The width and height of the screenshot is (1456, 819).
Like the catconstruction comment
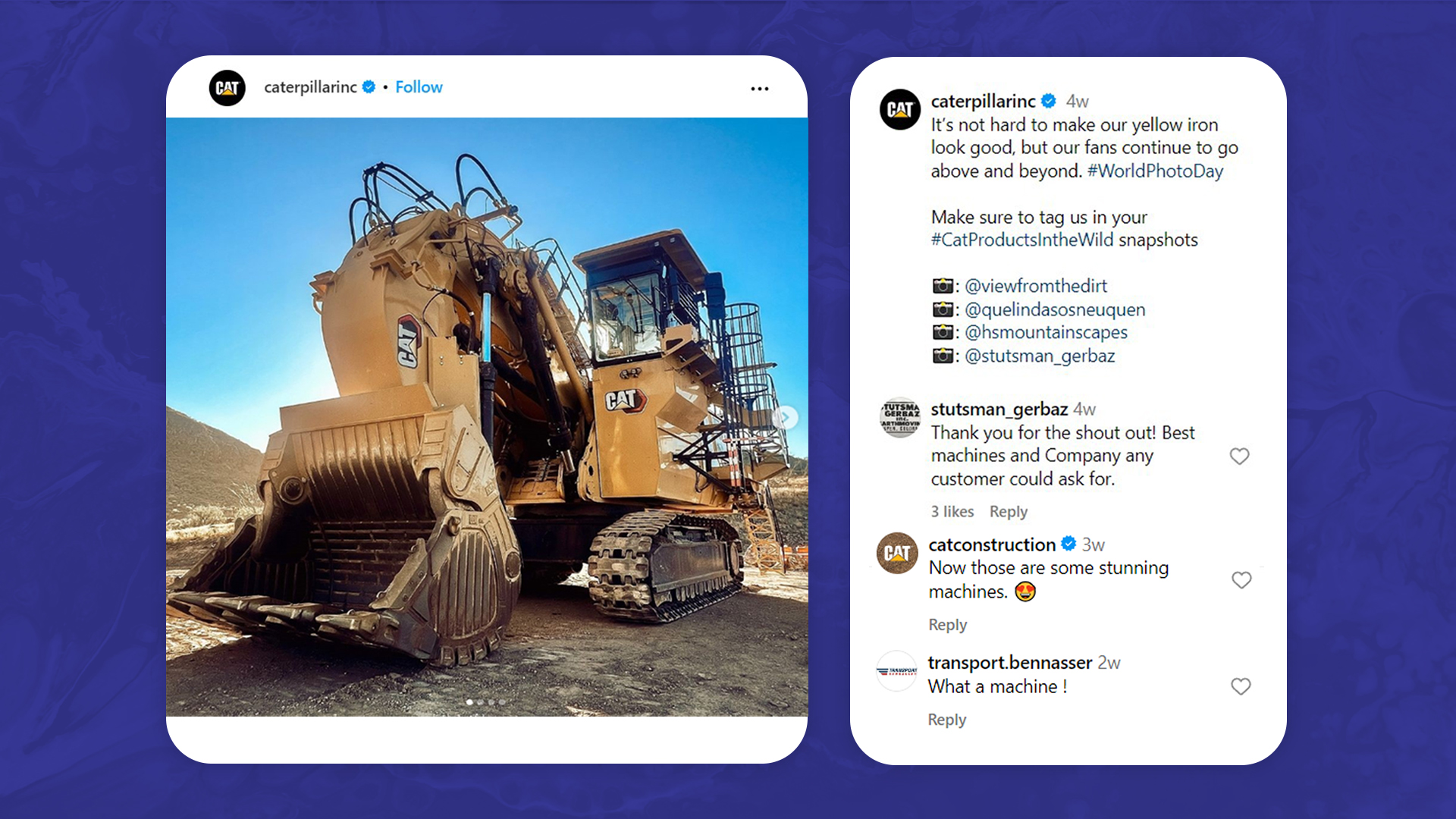click(1241, 580)
